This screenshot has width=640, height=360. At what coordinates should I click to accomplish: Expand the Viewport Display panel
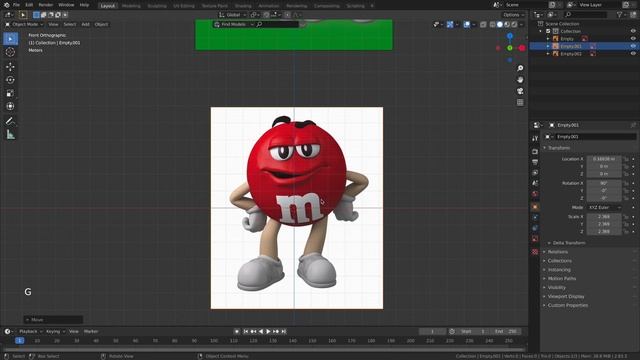coord(566,297)
